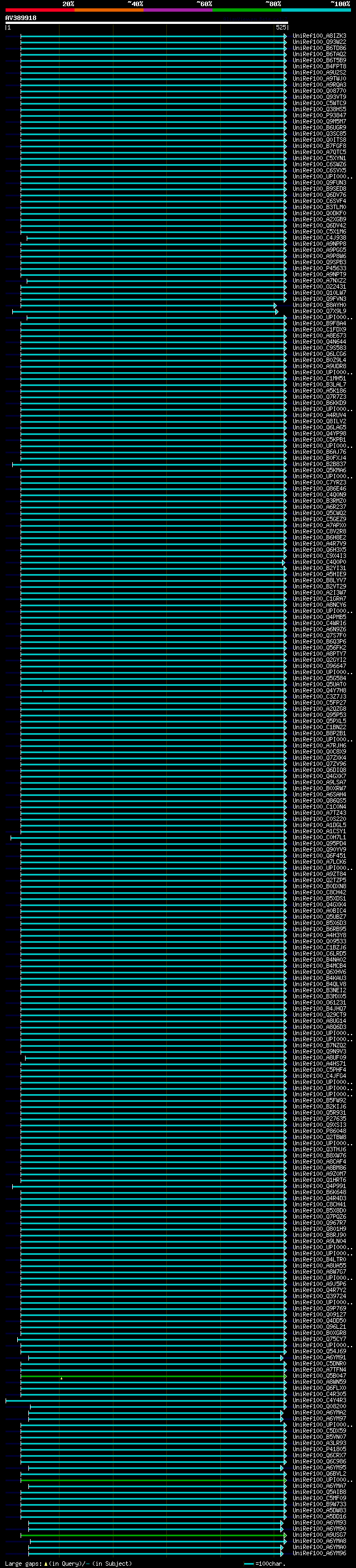Select hit label UniRef100_Q4P991
Screen dimensions: 356x1568
point(319,1186)
